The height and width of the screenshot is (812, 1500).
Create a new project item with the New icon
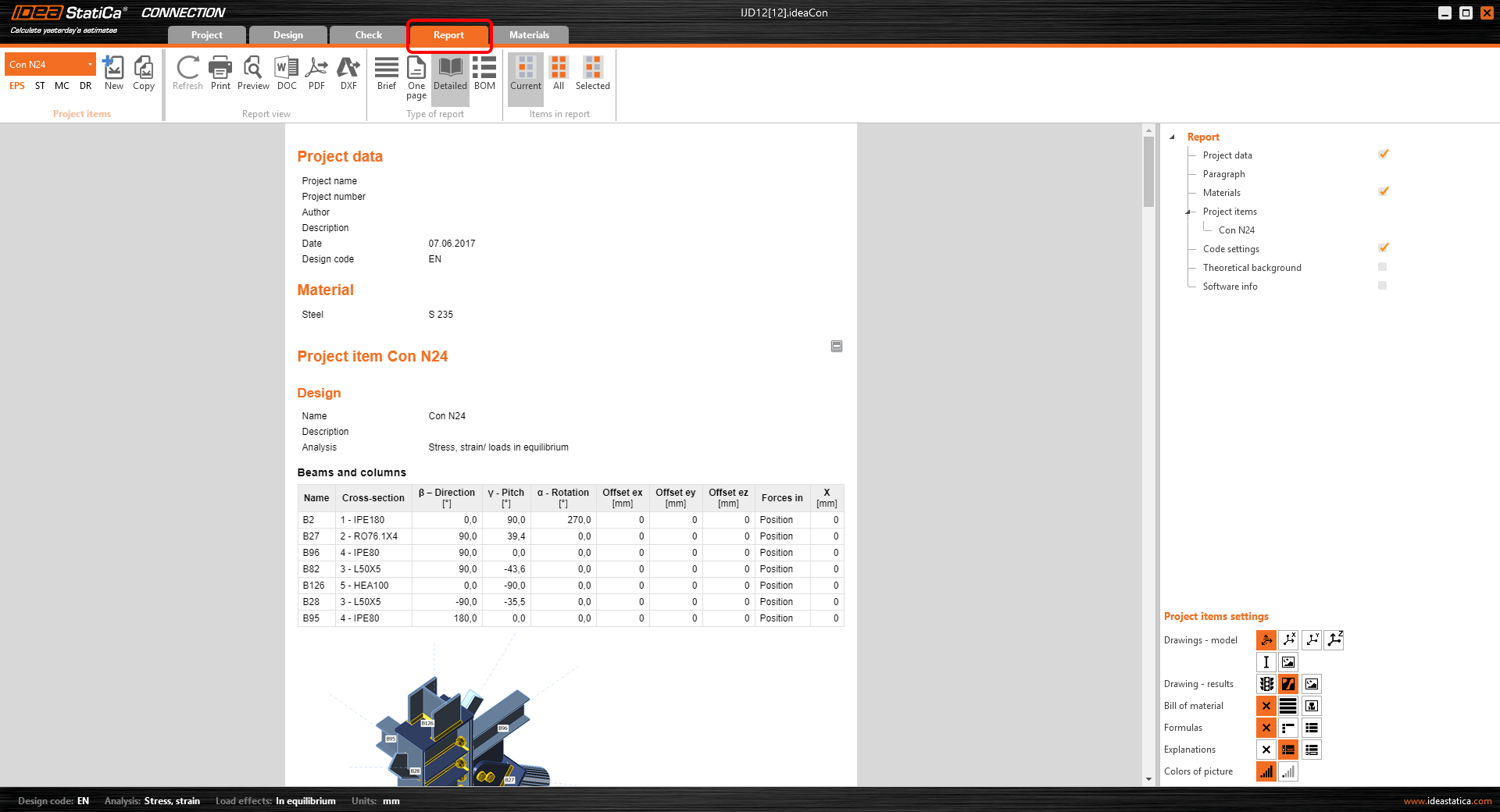click(x=114, y=73)
